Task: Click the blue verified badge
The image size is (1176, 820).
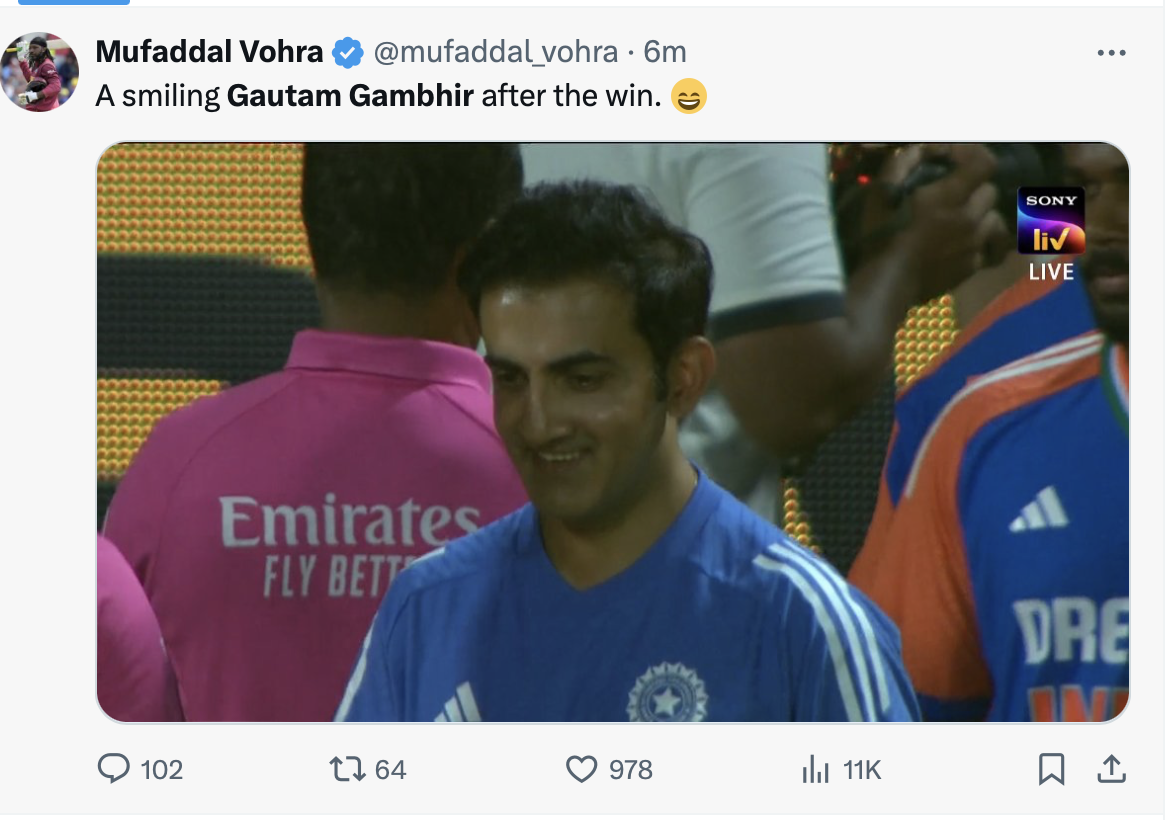Action: 347,53
